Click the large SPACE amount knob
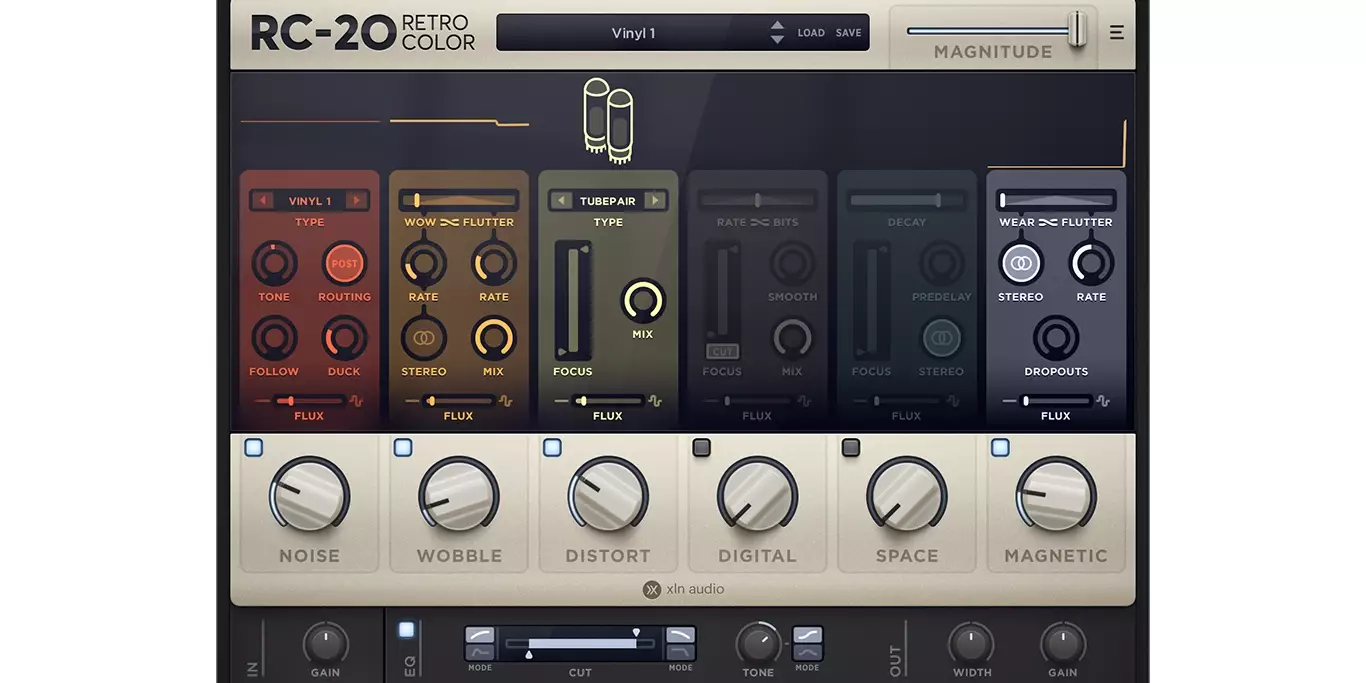This screenshot has width=1366, height=683. click(x=907, y=495)
